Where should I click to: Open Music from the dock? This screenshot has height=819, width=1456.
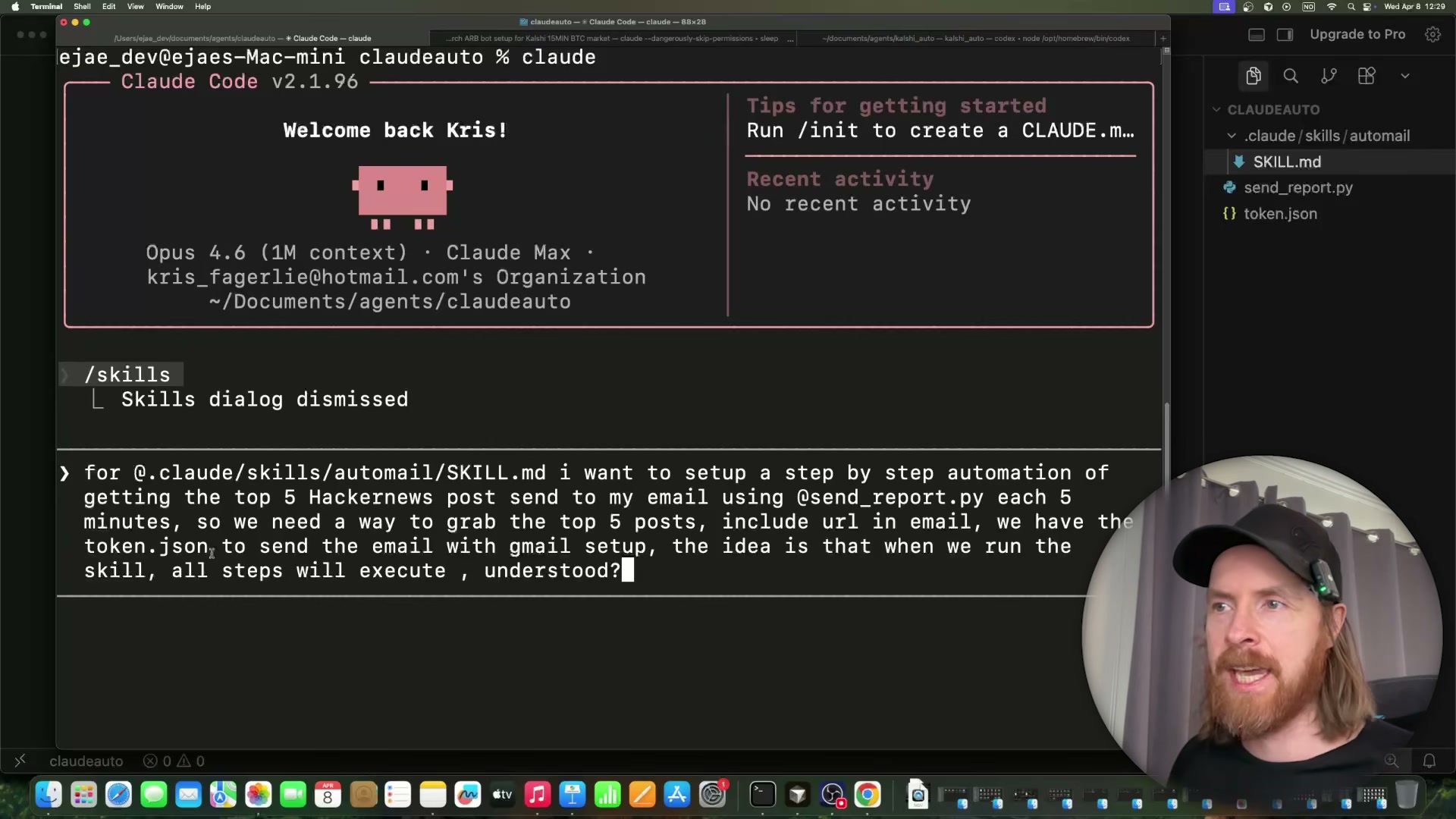click(x=537, y=794)
